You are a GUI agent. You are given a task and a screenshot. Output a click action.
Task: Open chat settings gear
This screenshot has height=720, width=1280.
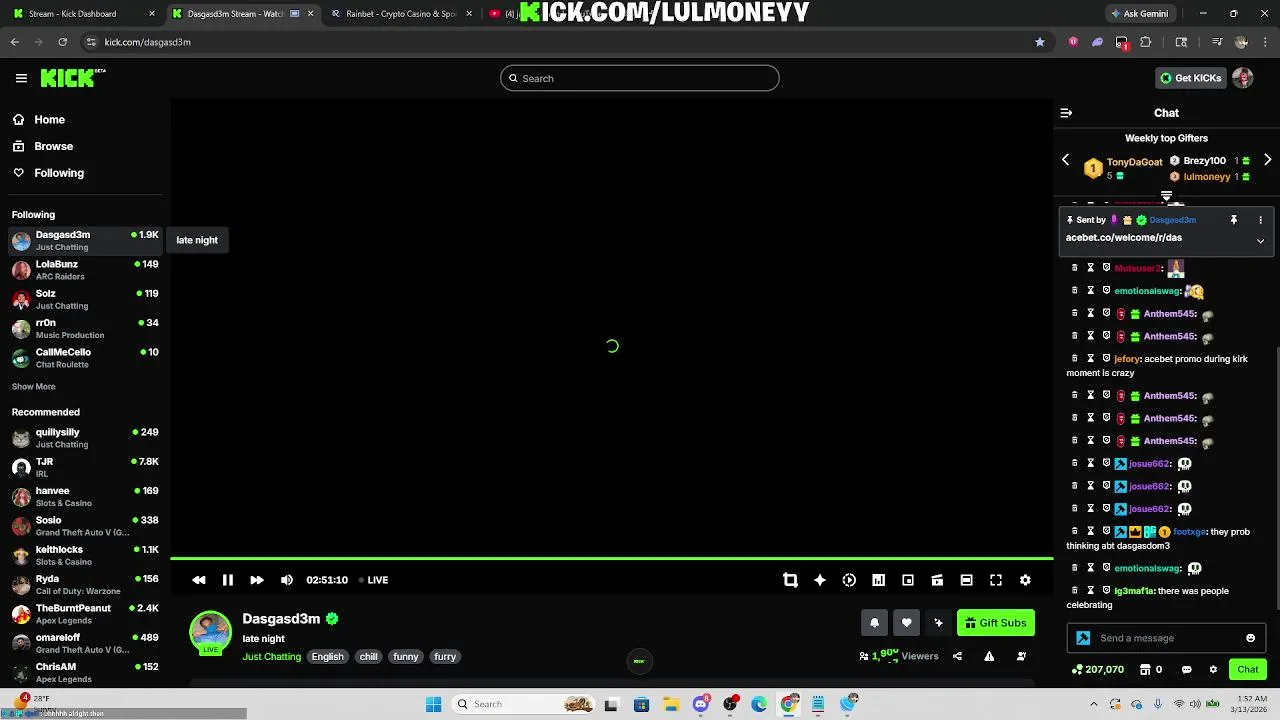tap(1213, 669)
